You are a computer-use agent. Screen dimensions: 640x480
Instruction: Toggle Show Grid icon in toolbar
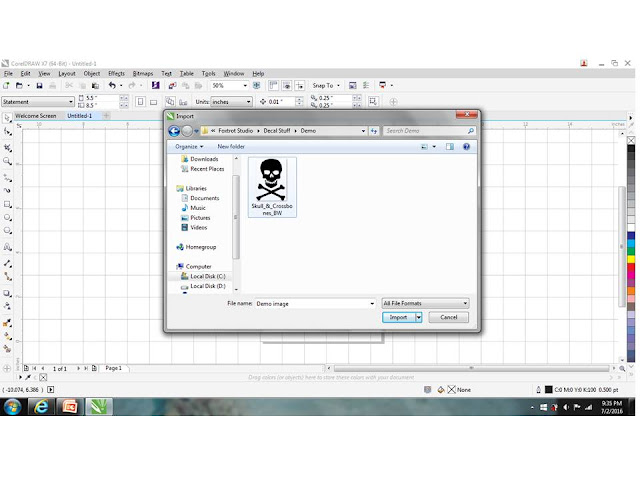[287, 85]
